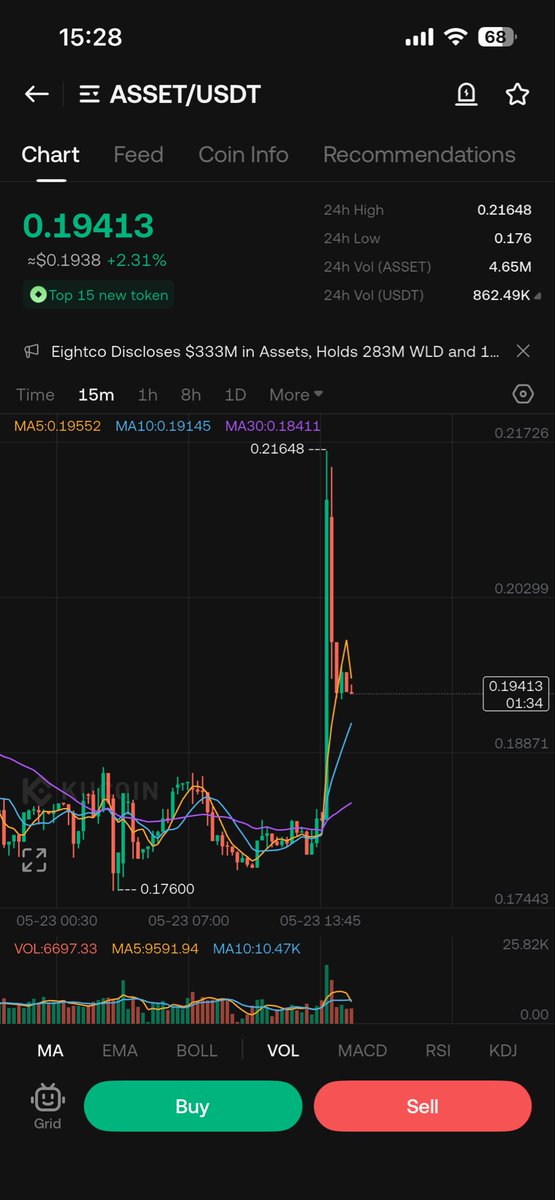
Task: Select the 1h interval
Action: (x=148, y=395)
